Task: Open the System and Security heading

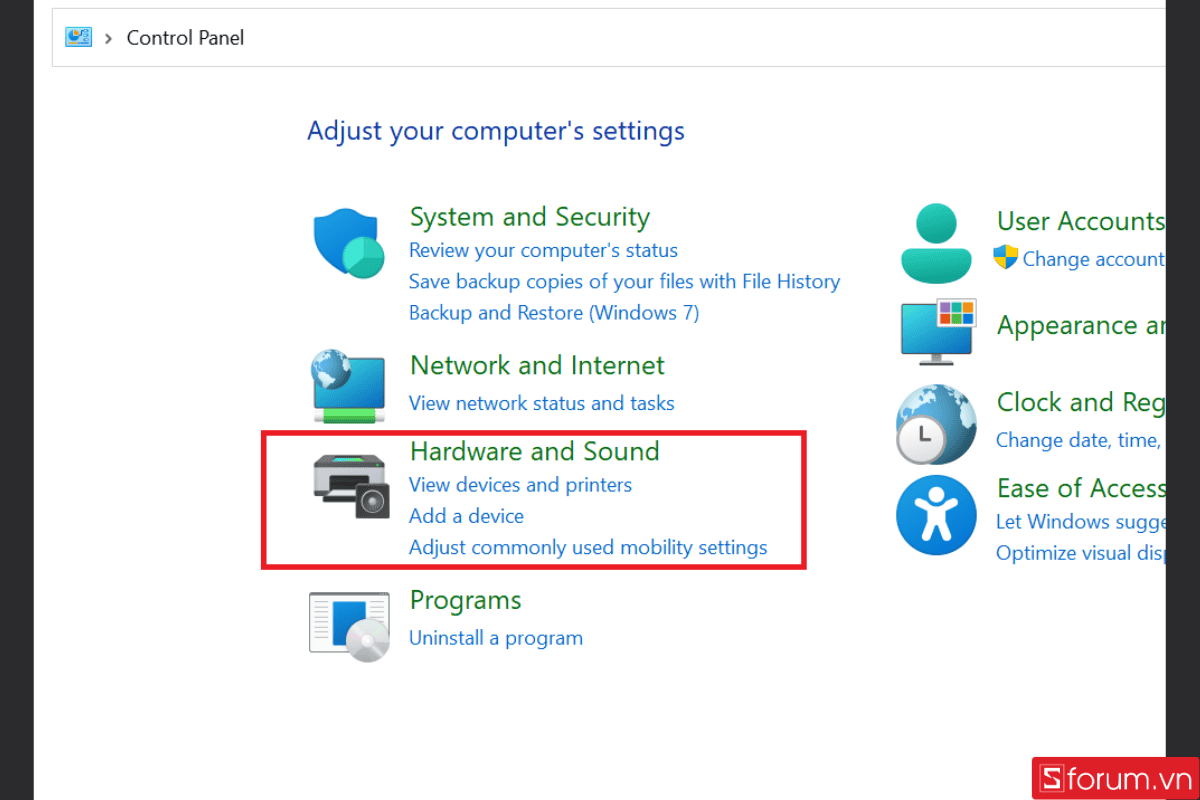Action: point(529,217)
